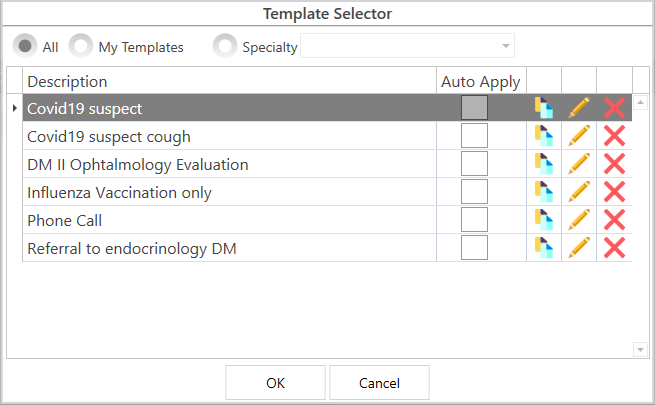Click copy icon for Influenza Vaccination only
The image size is (655, 405).
click(544, 192)
